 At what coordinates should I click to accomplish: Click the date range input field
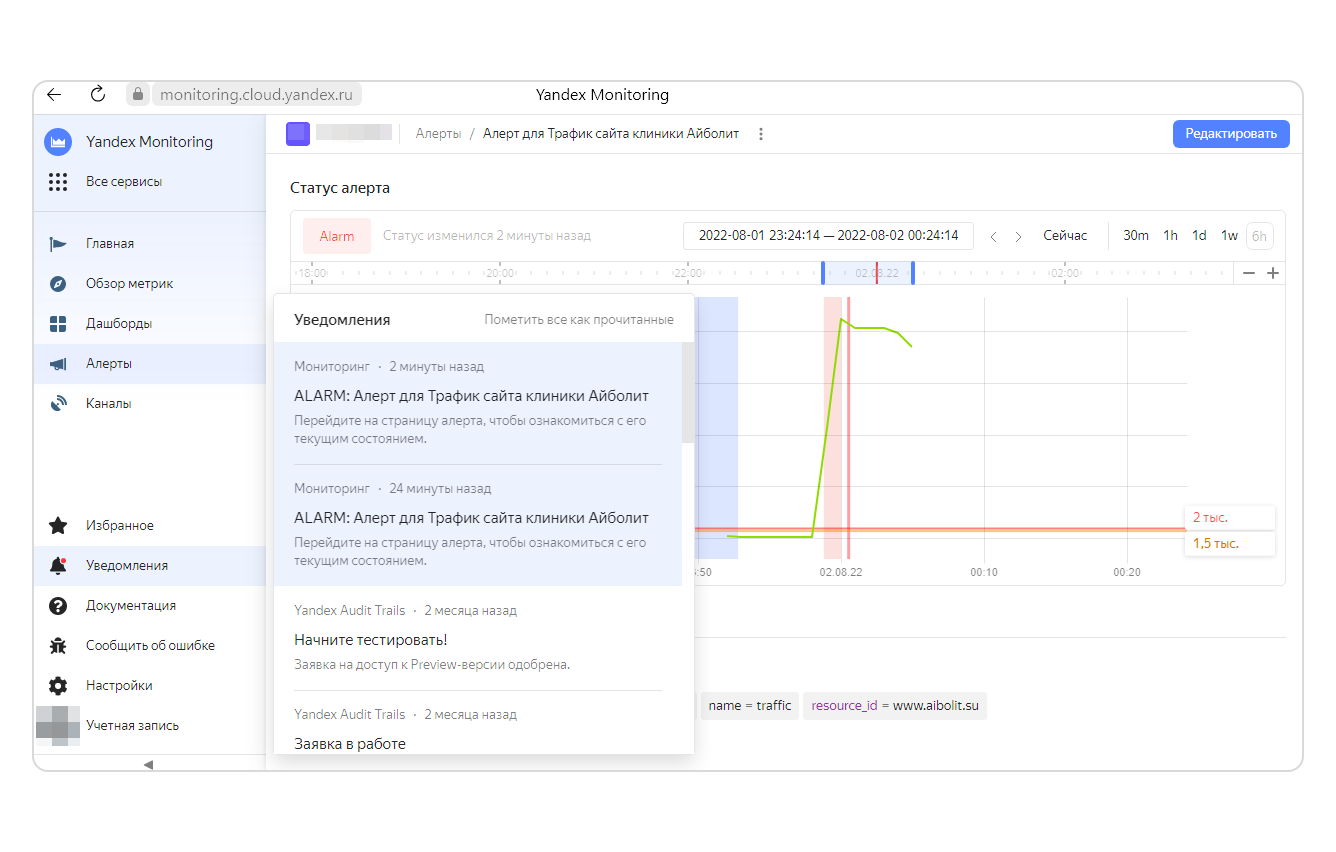(x=828, y=236)
